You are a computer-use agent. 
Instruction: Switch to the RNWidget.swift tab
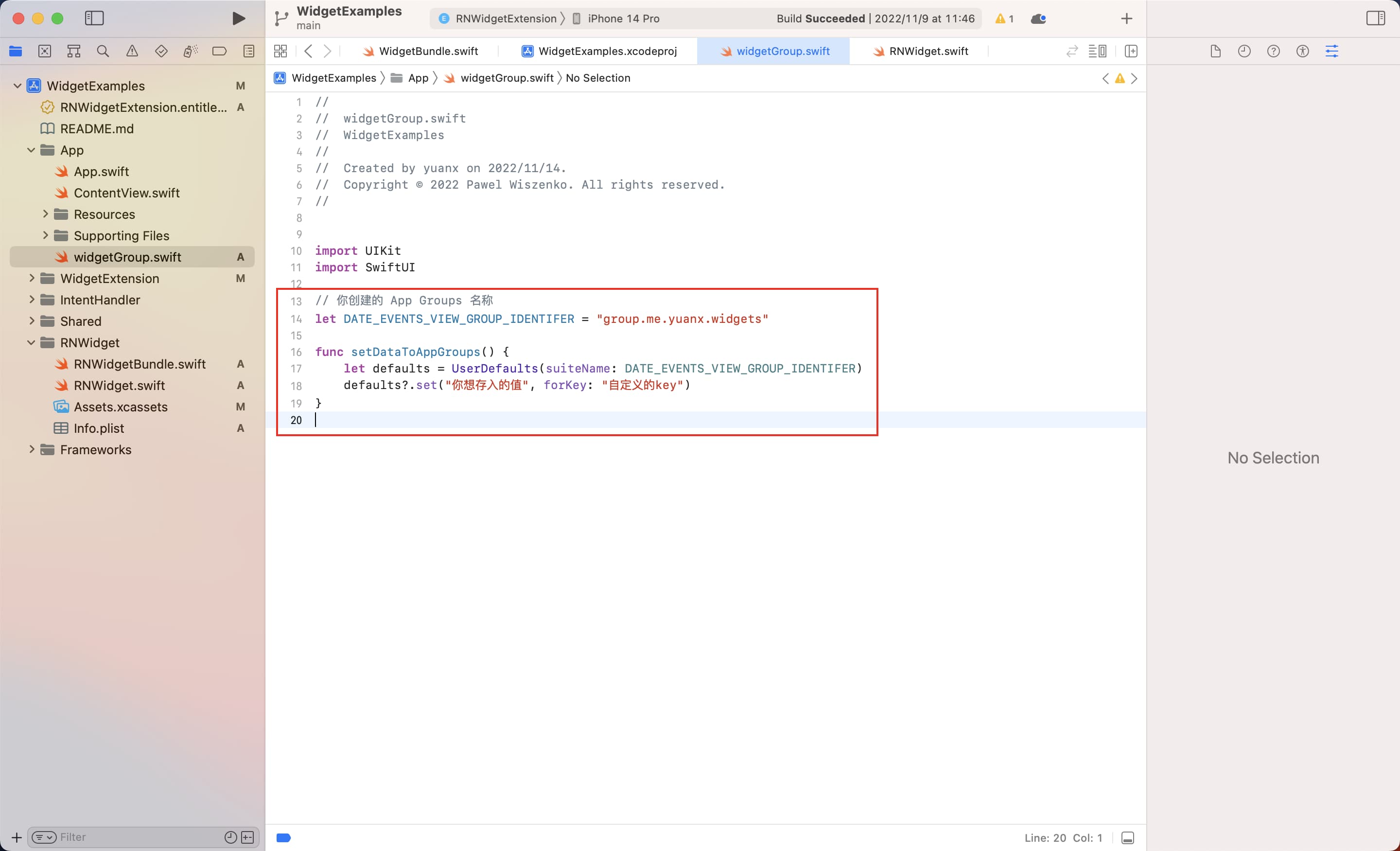(928, 51)
